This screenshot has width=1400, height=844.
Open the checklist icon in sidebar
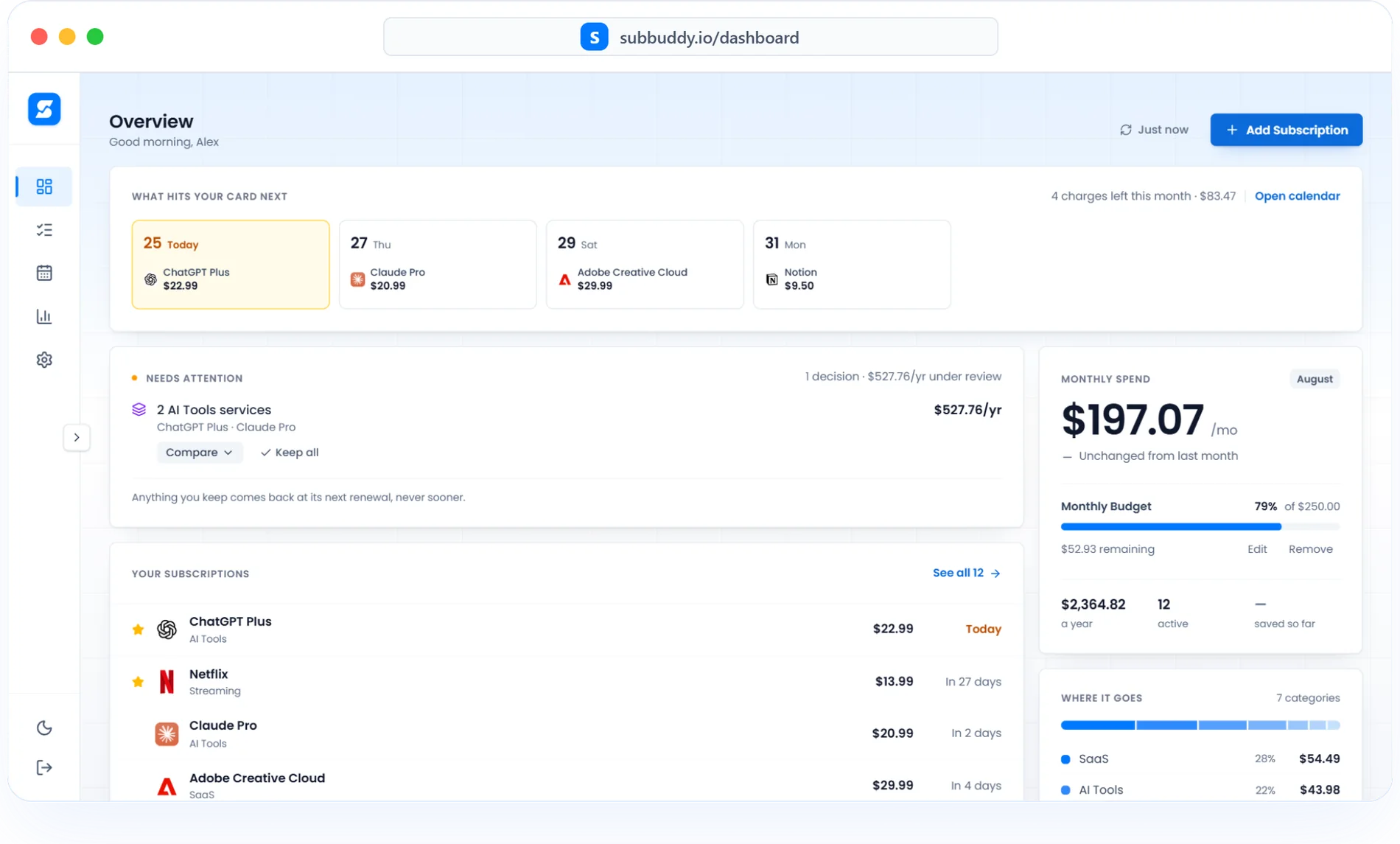click(44, 230)
